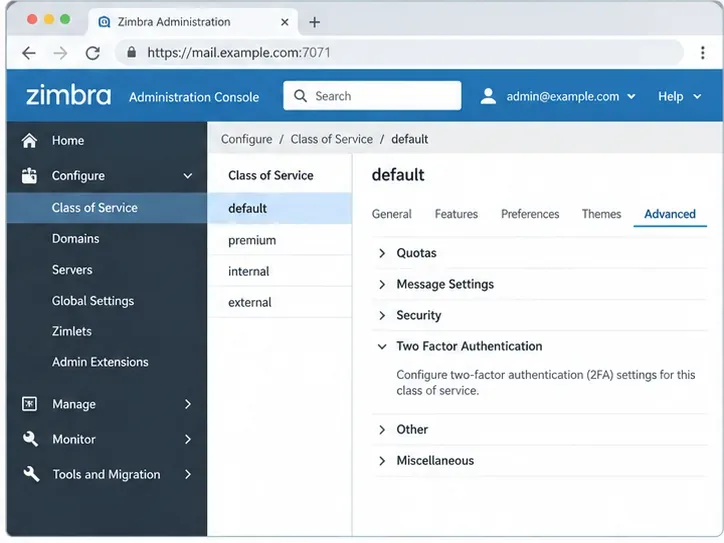Click the padlock icon in the address bar
Viewport: 724px width, 543px height.
[132, 52]
